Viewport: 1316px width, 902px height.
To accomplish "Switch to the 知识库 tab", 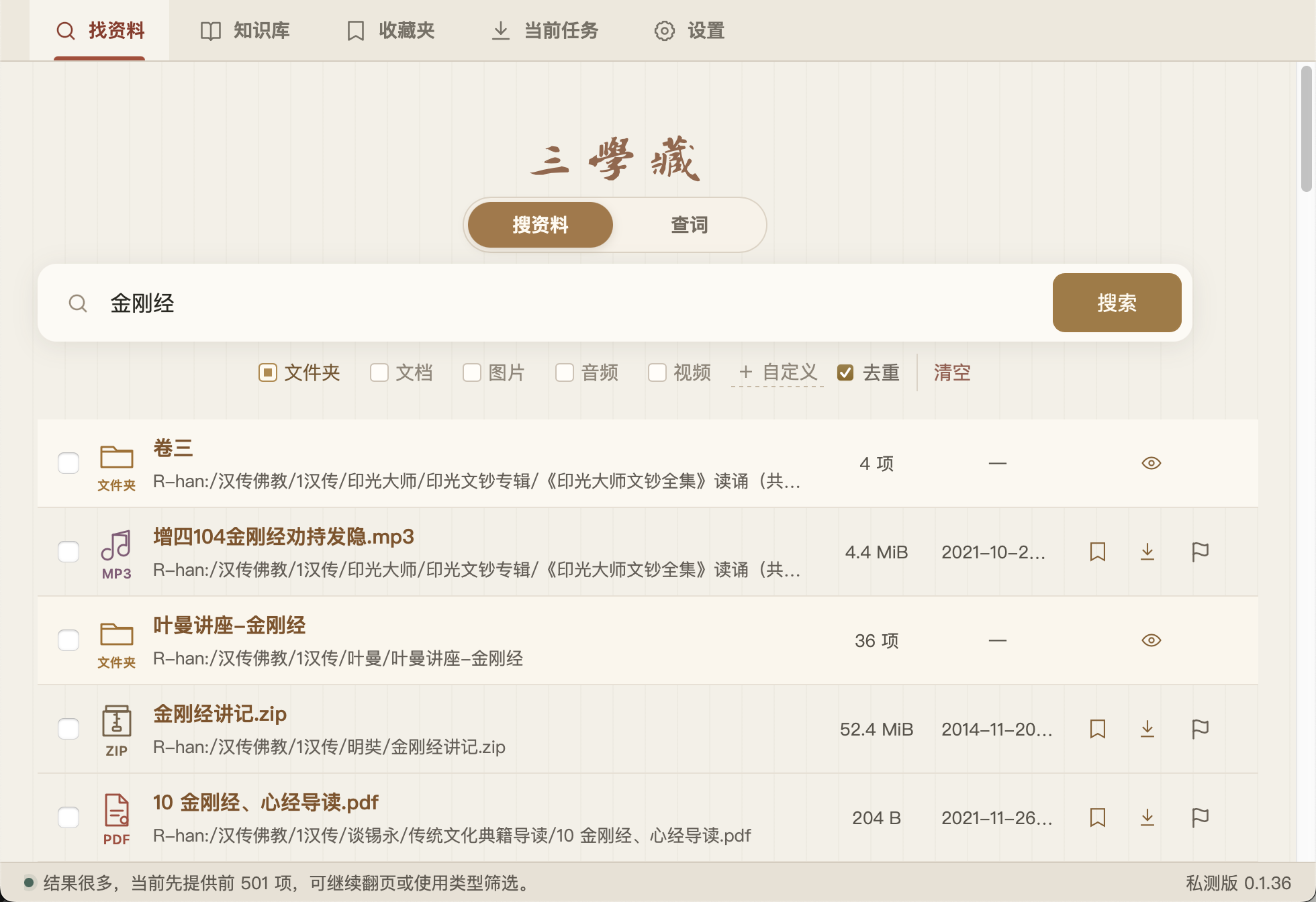I will pos(245,31).
